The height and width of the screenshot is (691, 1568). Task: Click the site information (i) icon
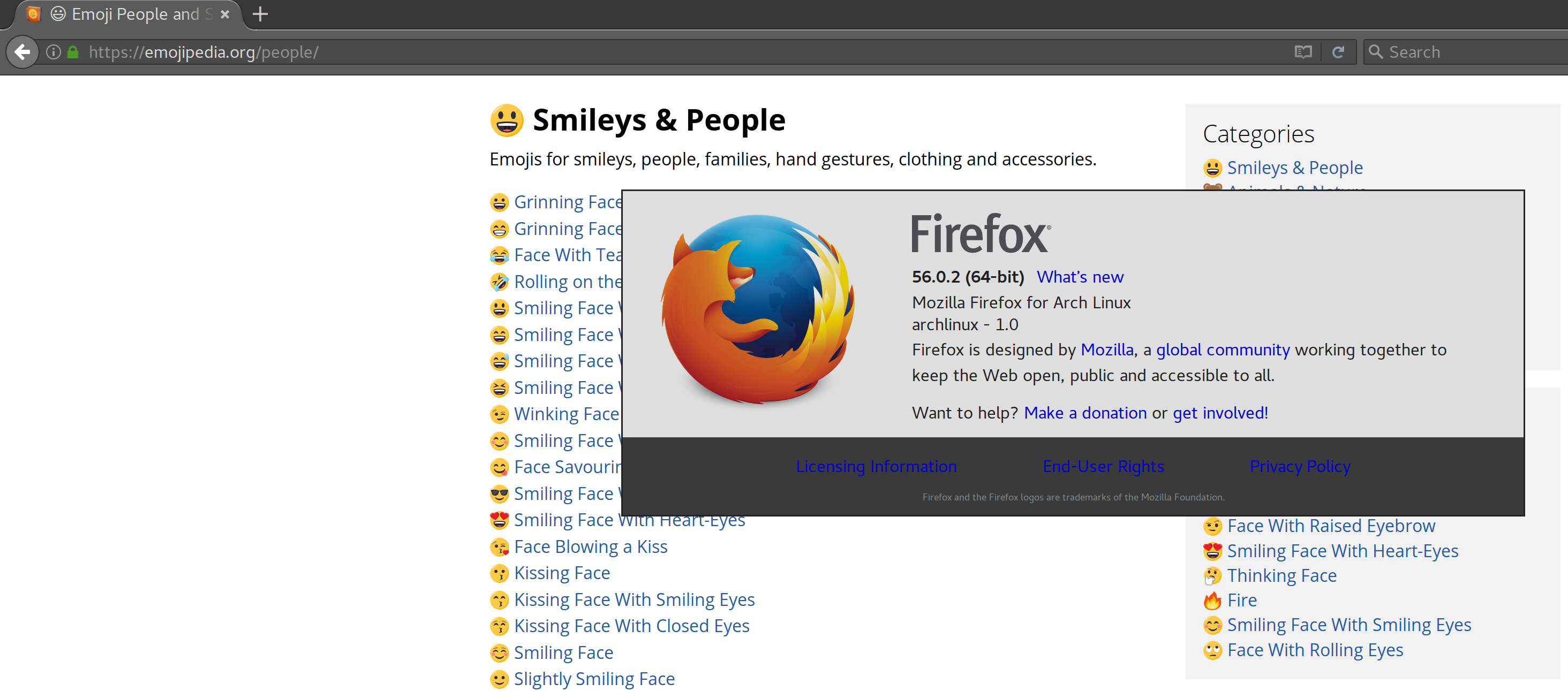tap(54, 52)
